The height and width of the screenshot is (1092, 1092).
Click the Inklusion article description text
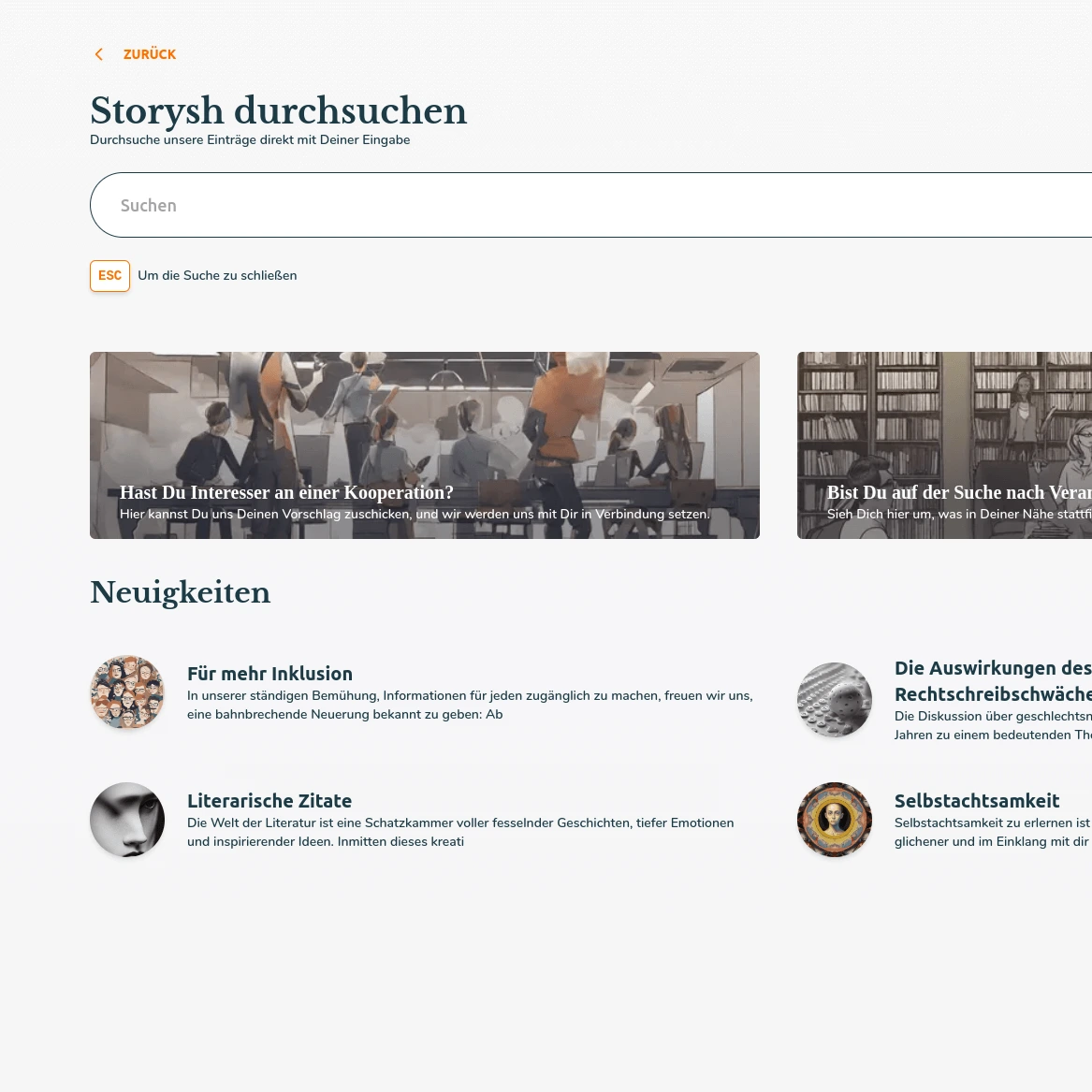[470, 705]
